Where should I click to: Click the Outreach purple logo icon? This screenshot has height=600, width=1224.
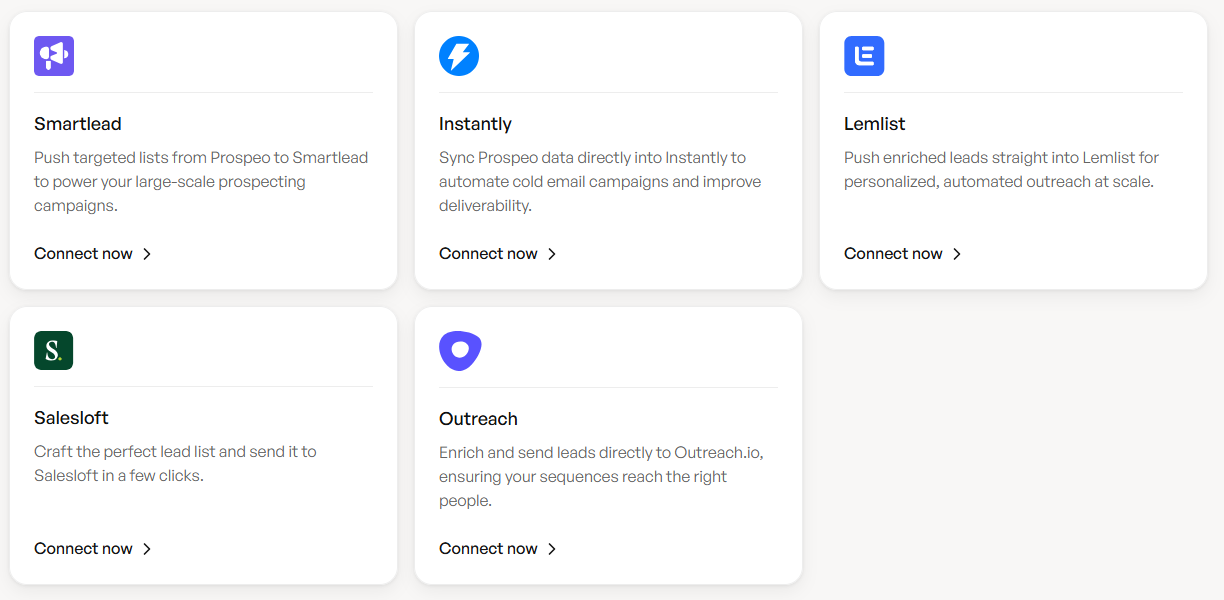460,351
